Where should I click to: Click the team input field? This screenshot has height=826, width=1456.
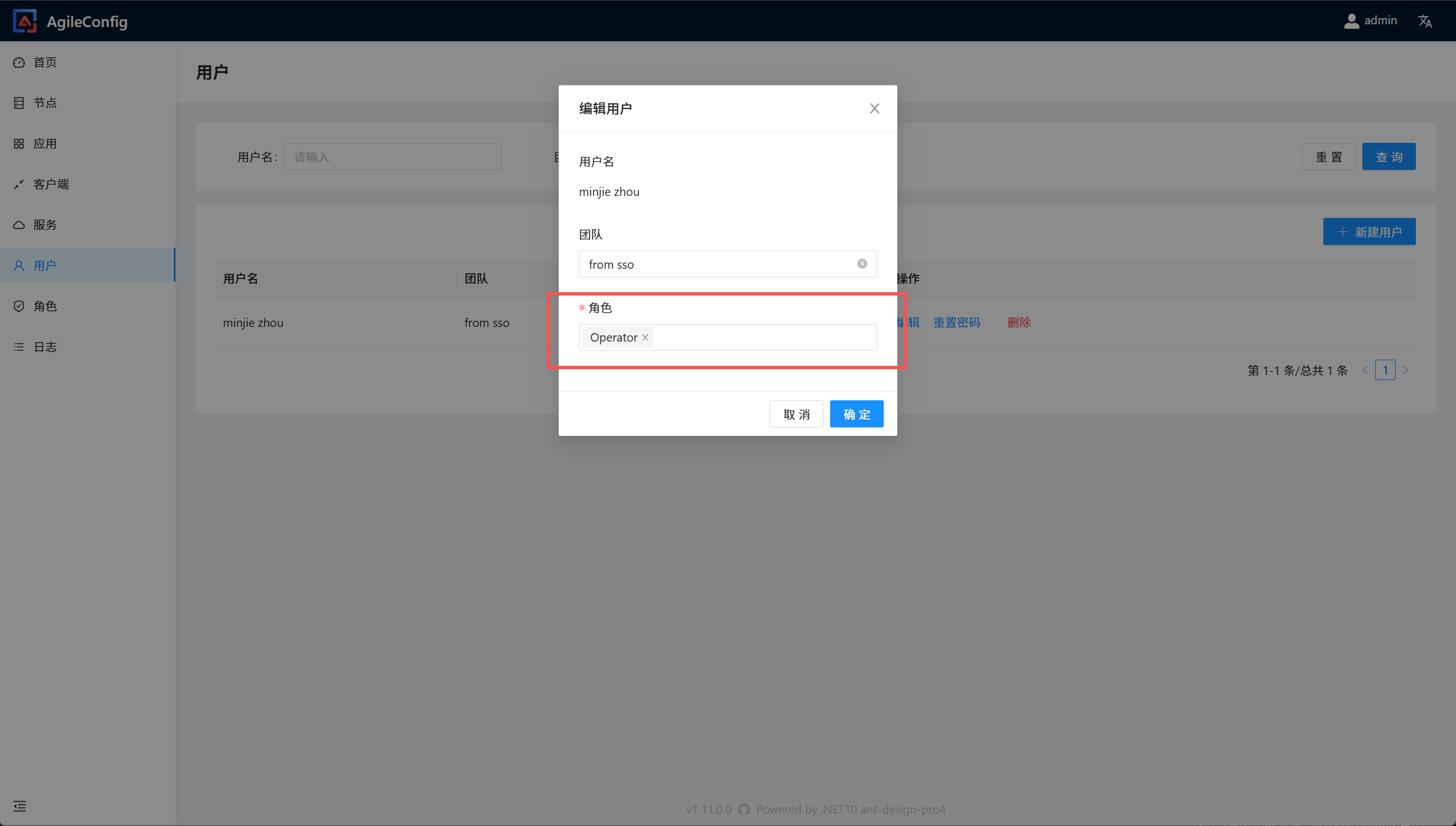click(x=714, y=264)
